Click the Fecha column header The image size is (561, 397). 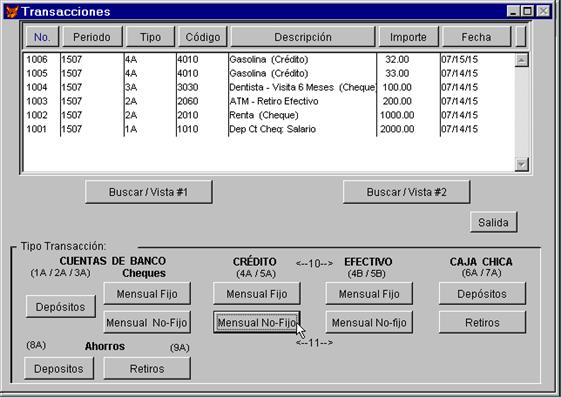tap(477, 37)
